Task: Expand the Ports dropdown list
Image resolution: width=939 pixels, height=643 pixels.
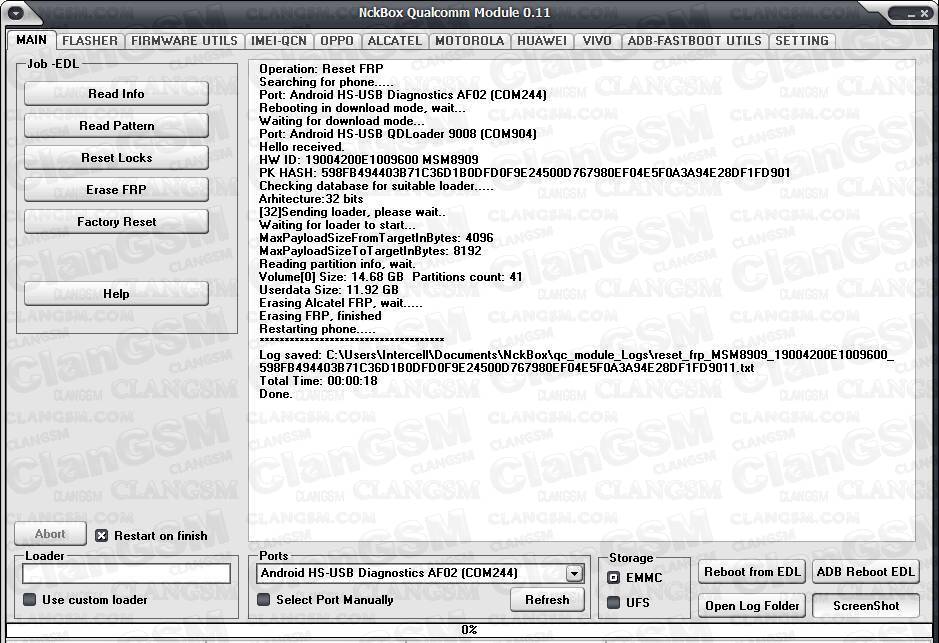Action: click(x=574, y=574)
